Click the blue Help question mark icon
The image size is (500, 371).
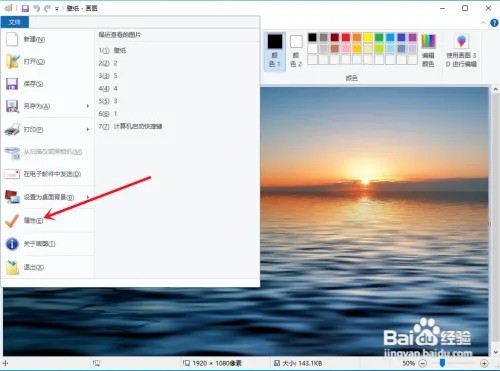coord(494,23)
